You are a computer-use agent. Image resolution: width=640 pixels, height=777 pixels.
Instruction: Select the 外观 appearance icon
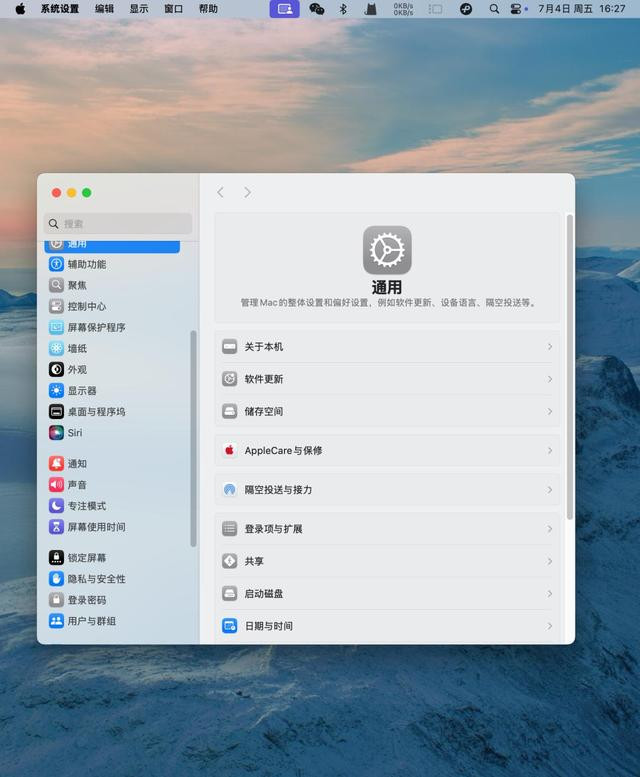pos(56,369)
